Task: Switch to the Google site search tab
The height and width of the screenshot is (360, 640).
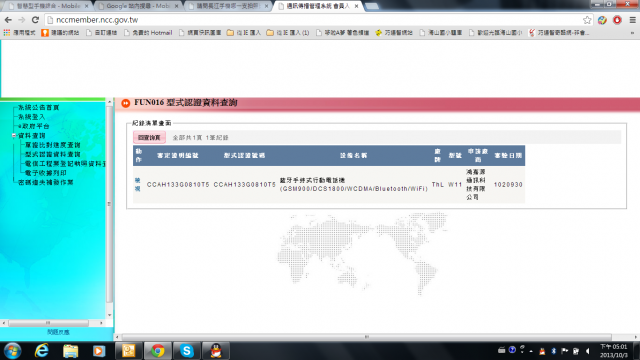Action: coord(138,6)
